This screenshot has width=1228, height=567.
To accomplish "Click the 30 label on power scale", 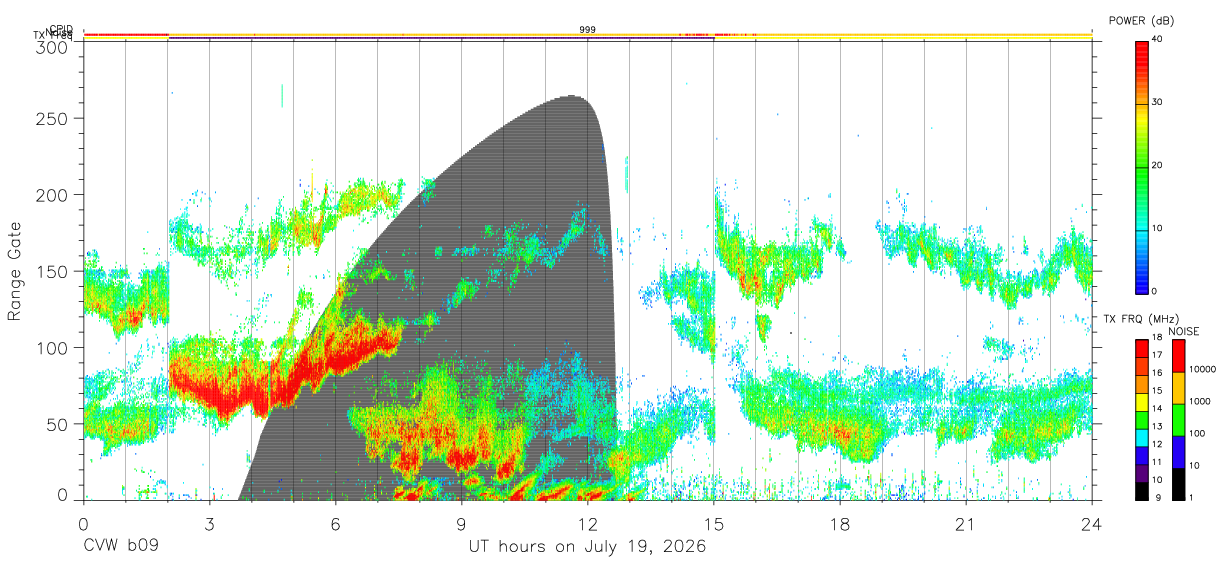I will coord(1159,102).
